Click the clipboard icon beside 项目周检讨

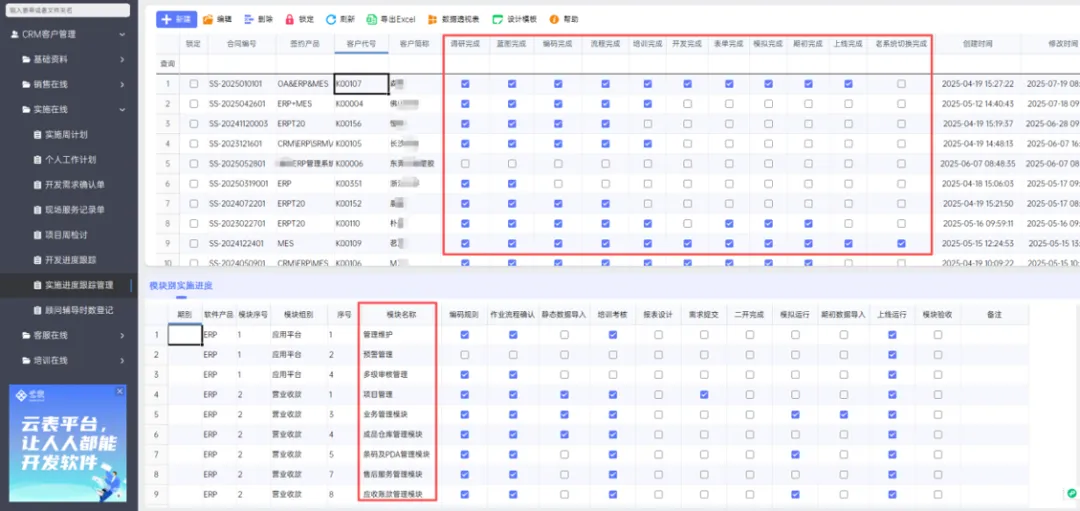38,235
